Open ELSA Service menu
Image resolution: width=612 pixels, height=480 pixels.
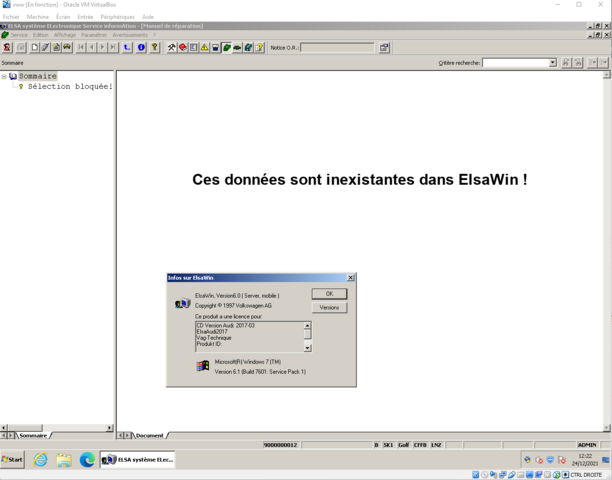click(x=19, y=35)
